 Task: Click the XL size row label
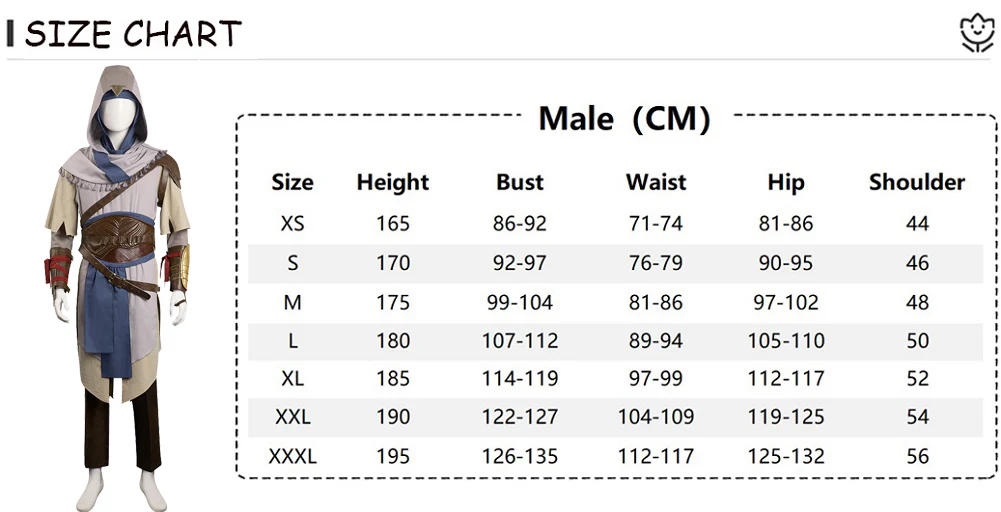coord(292,379)
